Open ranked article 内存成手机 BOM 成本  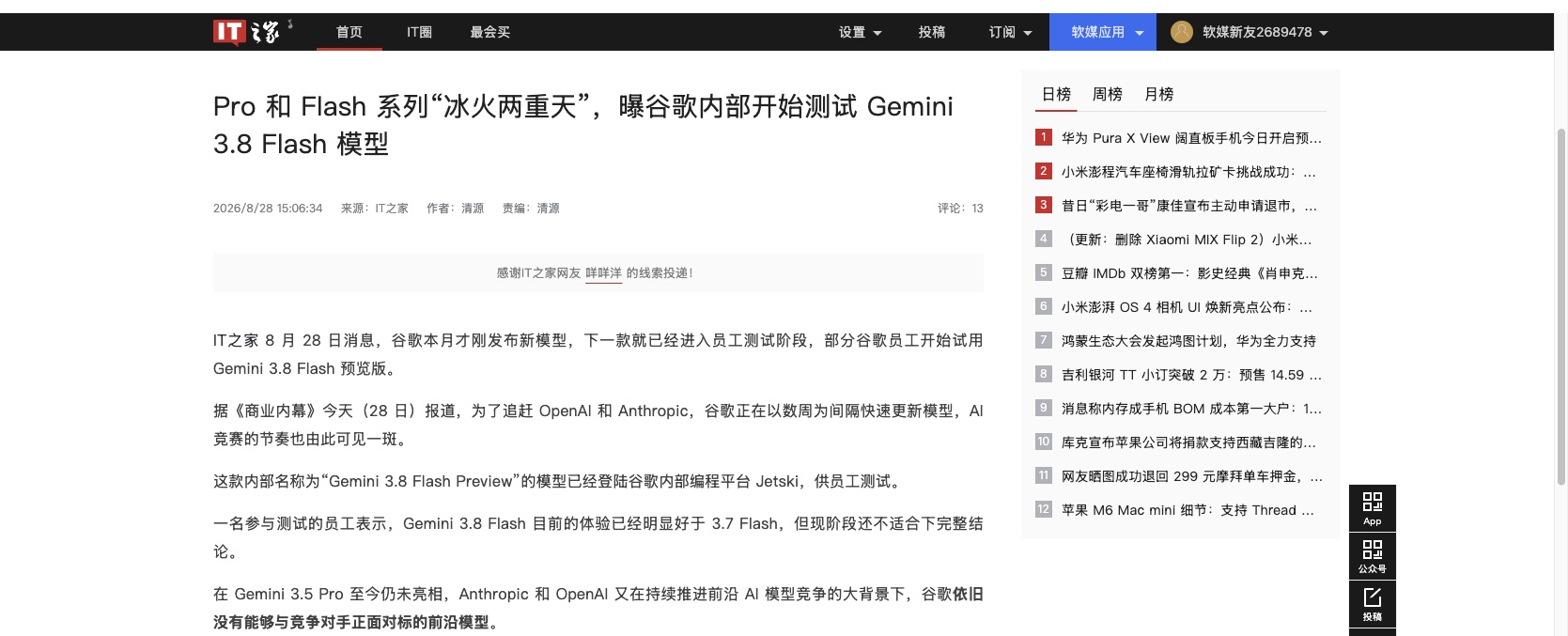[1191, 409]
